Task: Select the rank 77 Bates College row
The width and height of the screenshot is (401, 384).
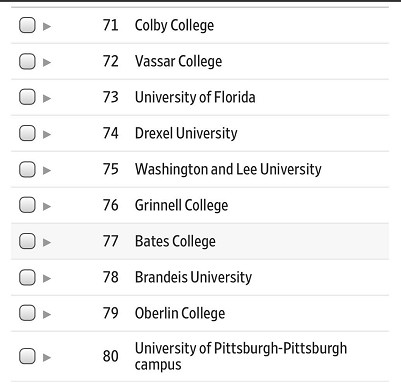Action: pos(200,241)
